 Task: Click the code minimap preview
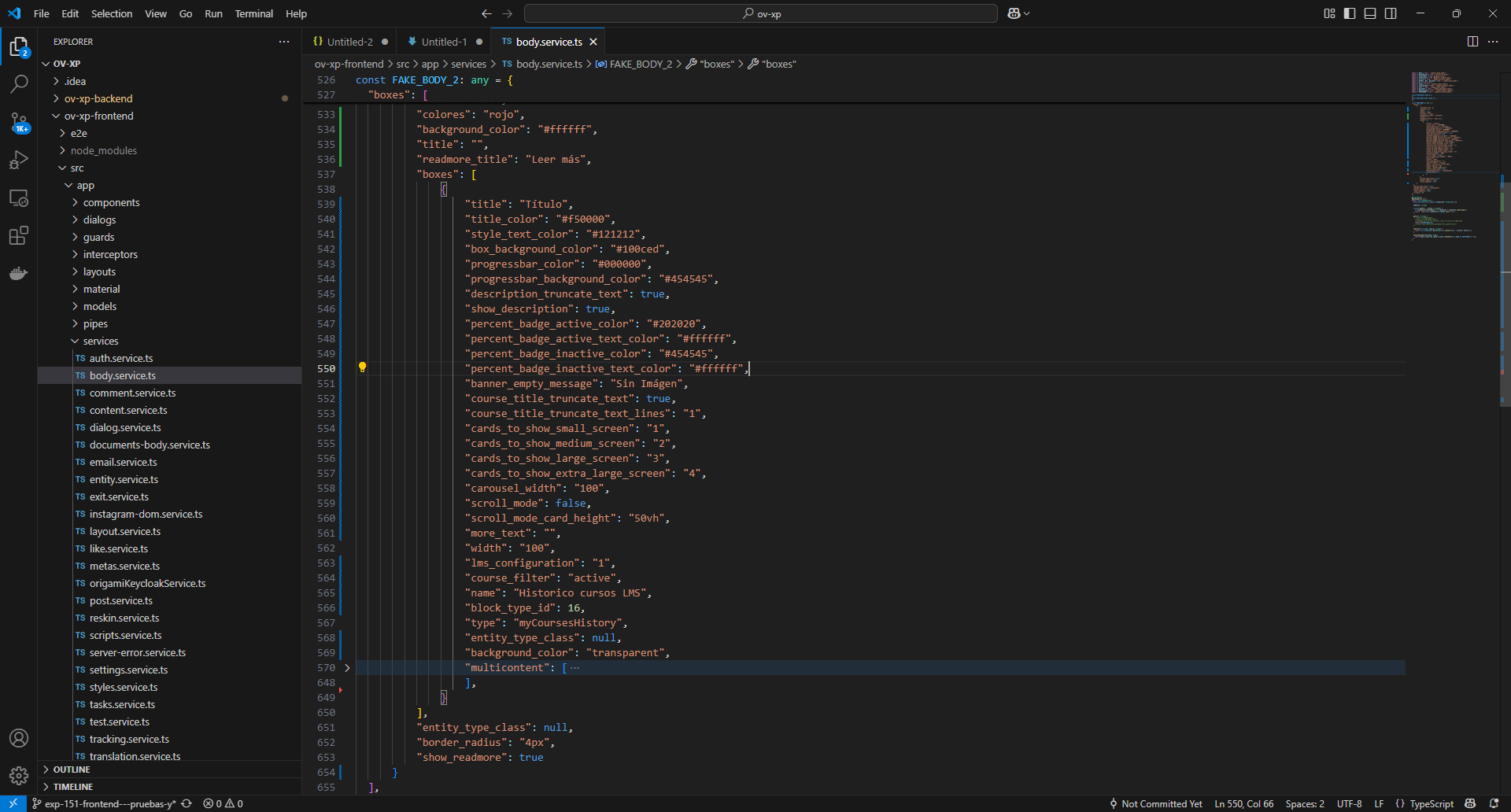[1453, 156]
